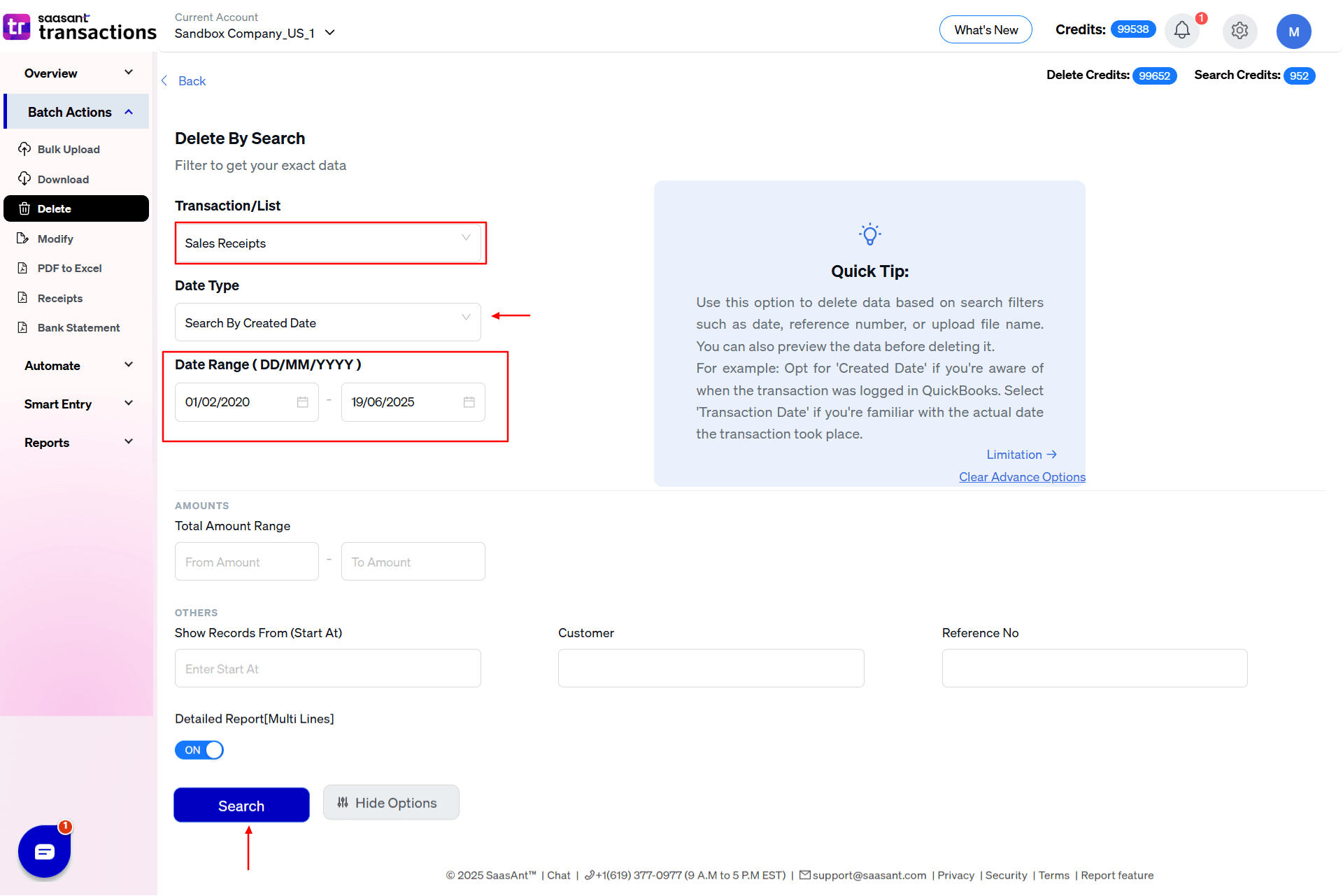The image size is (1343, 896).
Task: Click the Modify document icon
Action: click(x=22, y=239)
